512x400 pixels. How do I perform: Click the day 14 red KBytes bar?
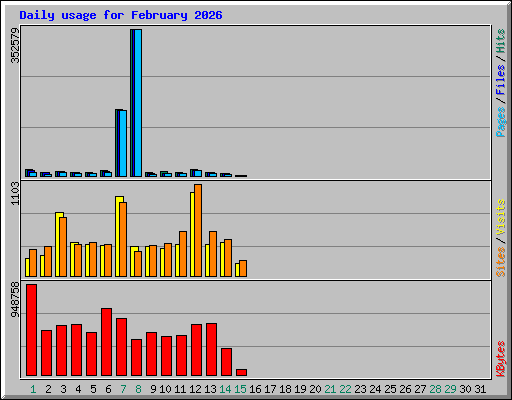click(227, 362)
